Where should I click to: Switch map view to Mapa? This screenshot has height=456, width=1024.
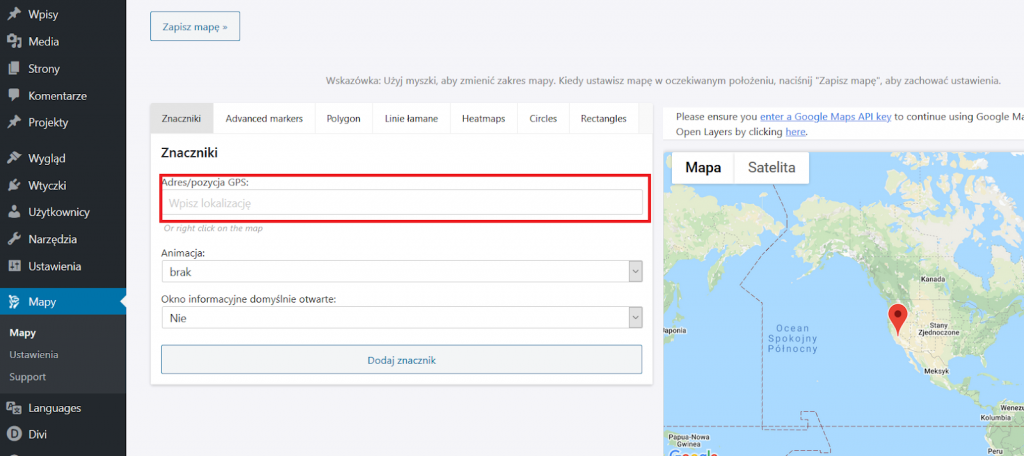pos(703,168)
